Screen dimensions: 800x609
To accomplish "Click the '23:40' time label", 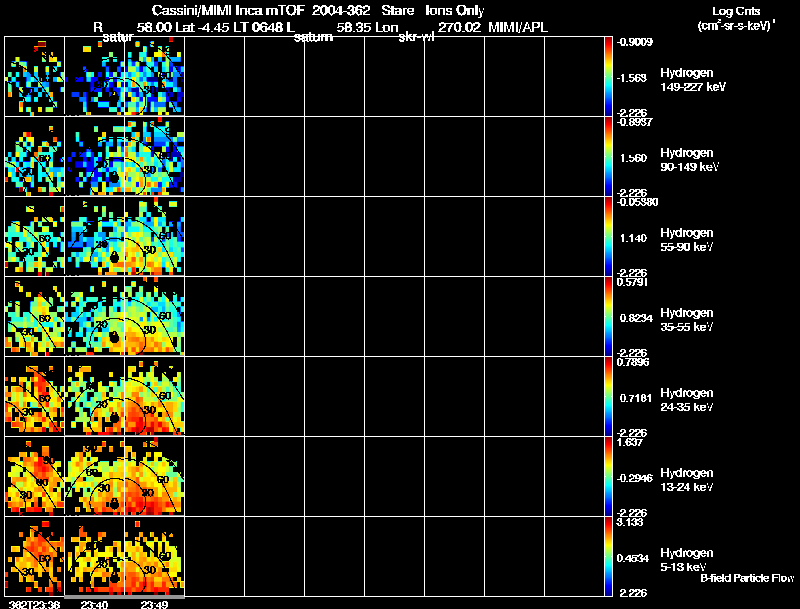I will click(x=94, y=605).
